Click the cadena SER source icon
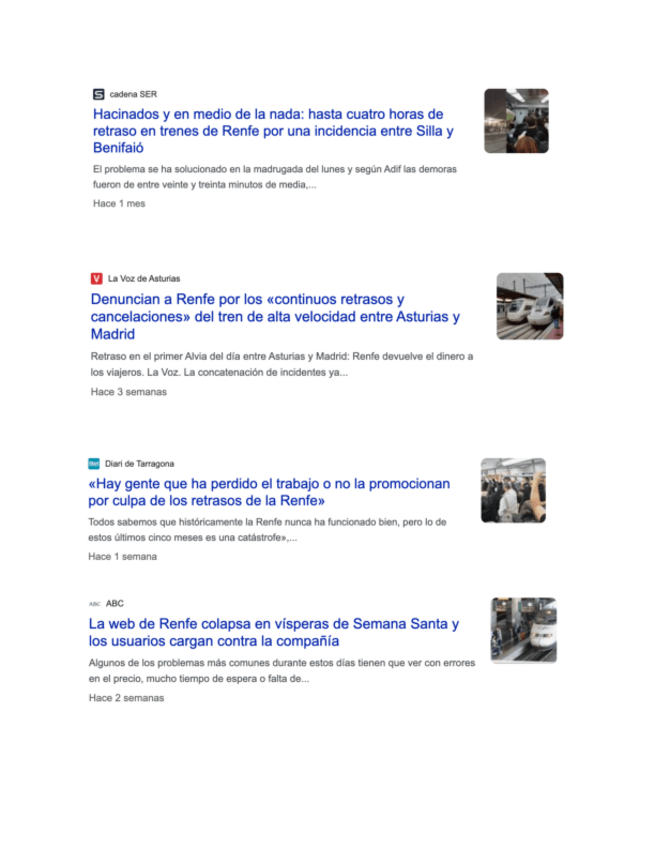 (98, 95)
